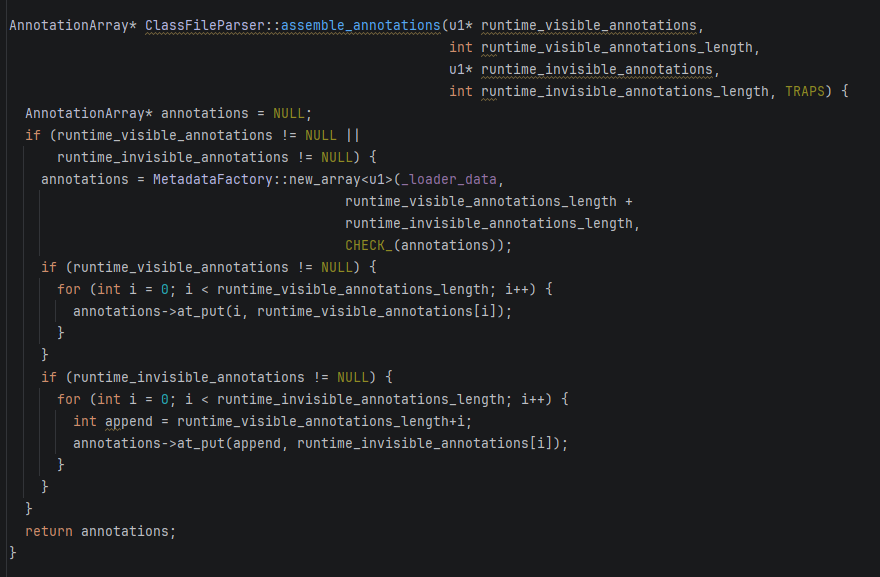Click the CHECK_ macro

369,245
